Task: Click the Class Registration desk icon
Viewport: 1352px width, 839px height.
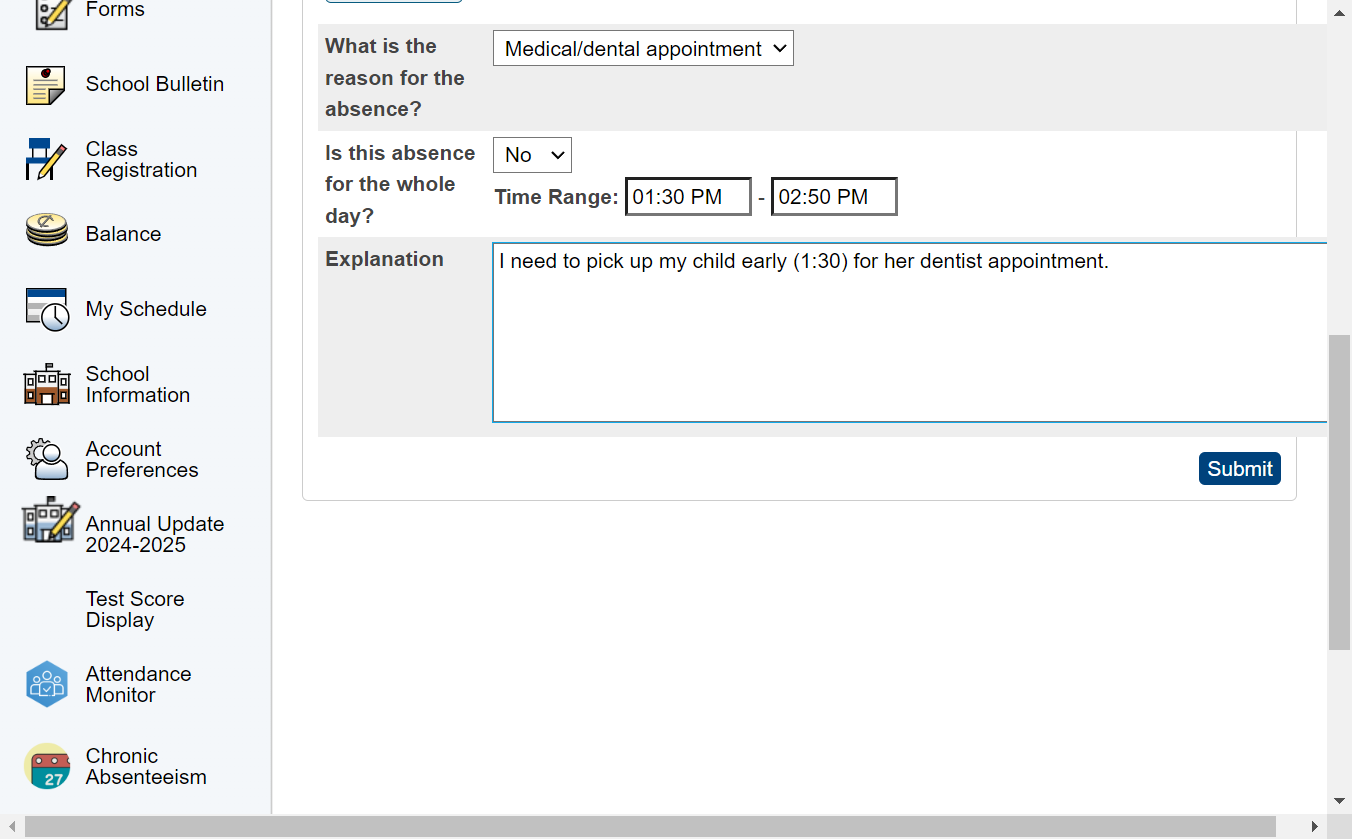Action: pos(45,159)
